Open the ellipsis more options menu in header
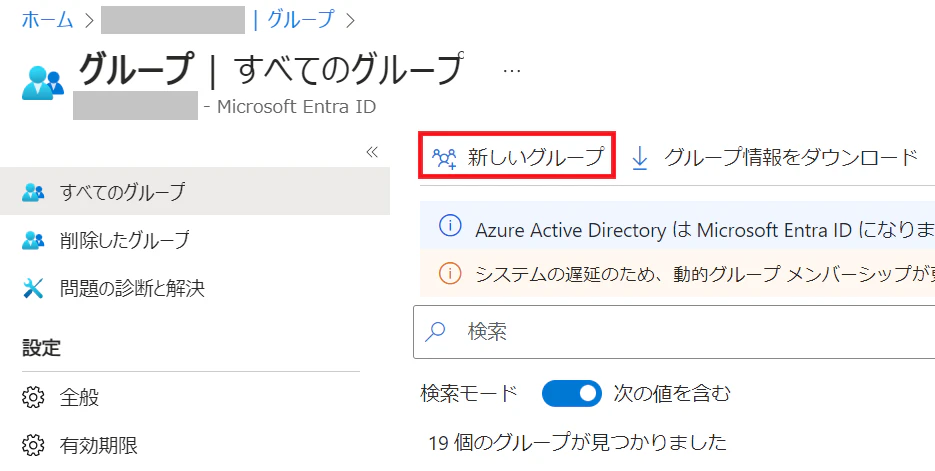This screenshot has height=471, width=935. (x=512, y=71)
